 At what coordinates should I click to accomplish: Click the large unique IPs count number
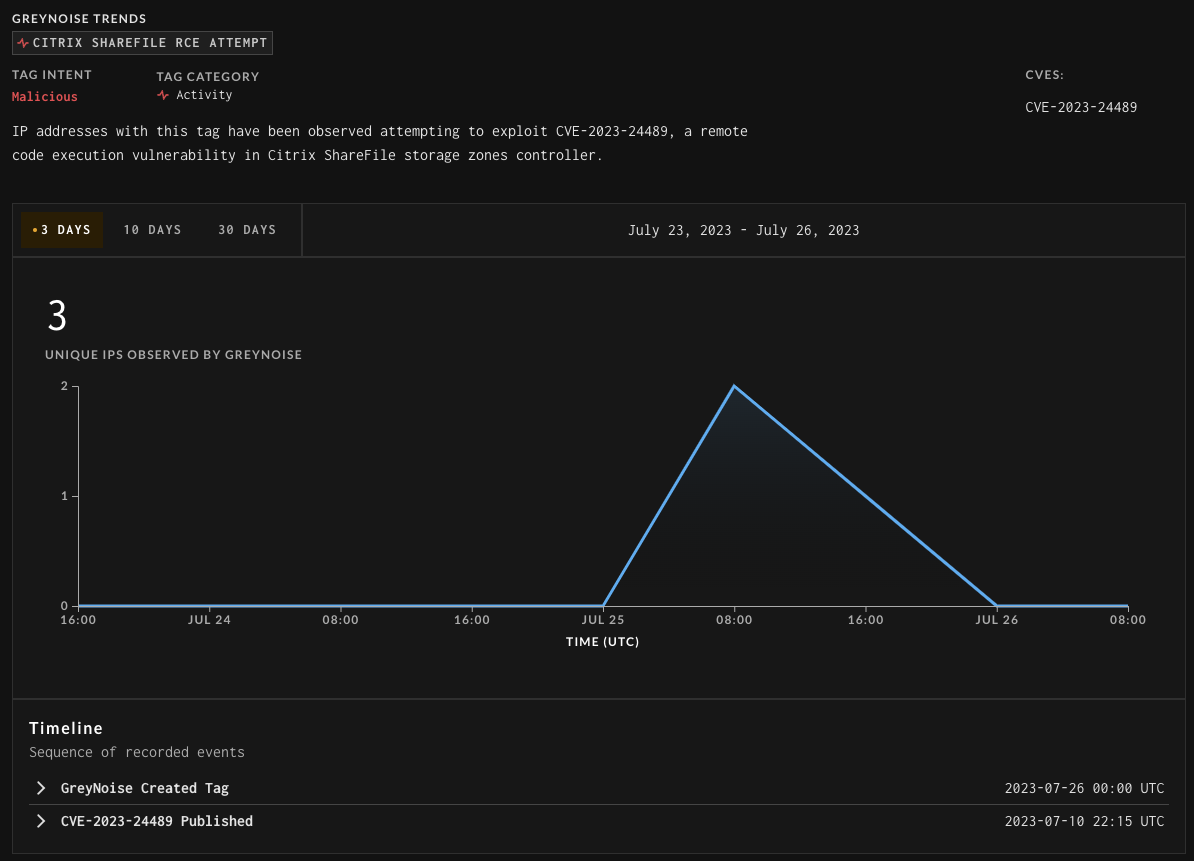(x=57, y=317)
